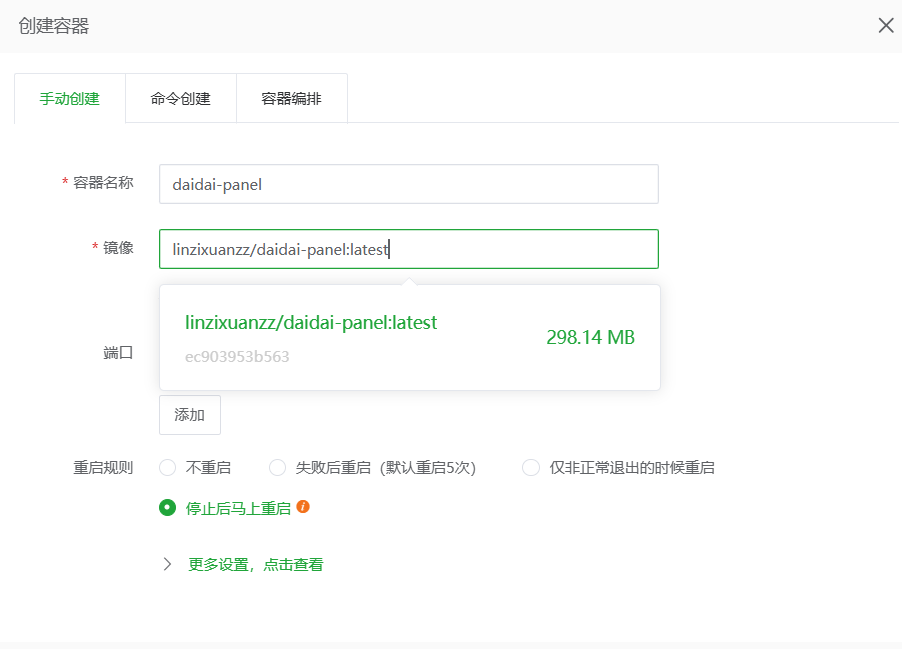Viewport: 902px width, 649px height.
Task: Select 仅非正常退出的时候重启 radio button
Action: tap(531, 468)
